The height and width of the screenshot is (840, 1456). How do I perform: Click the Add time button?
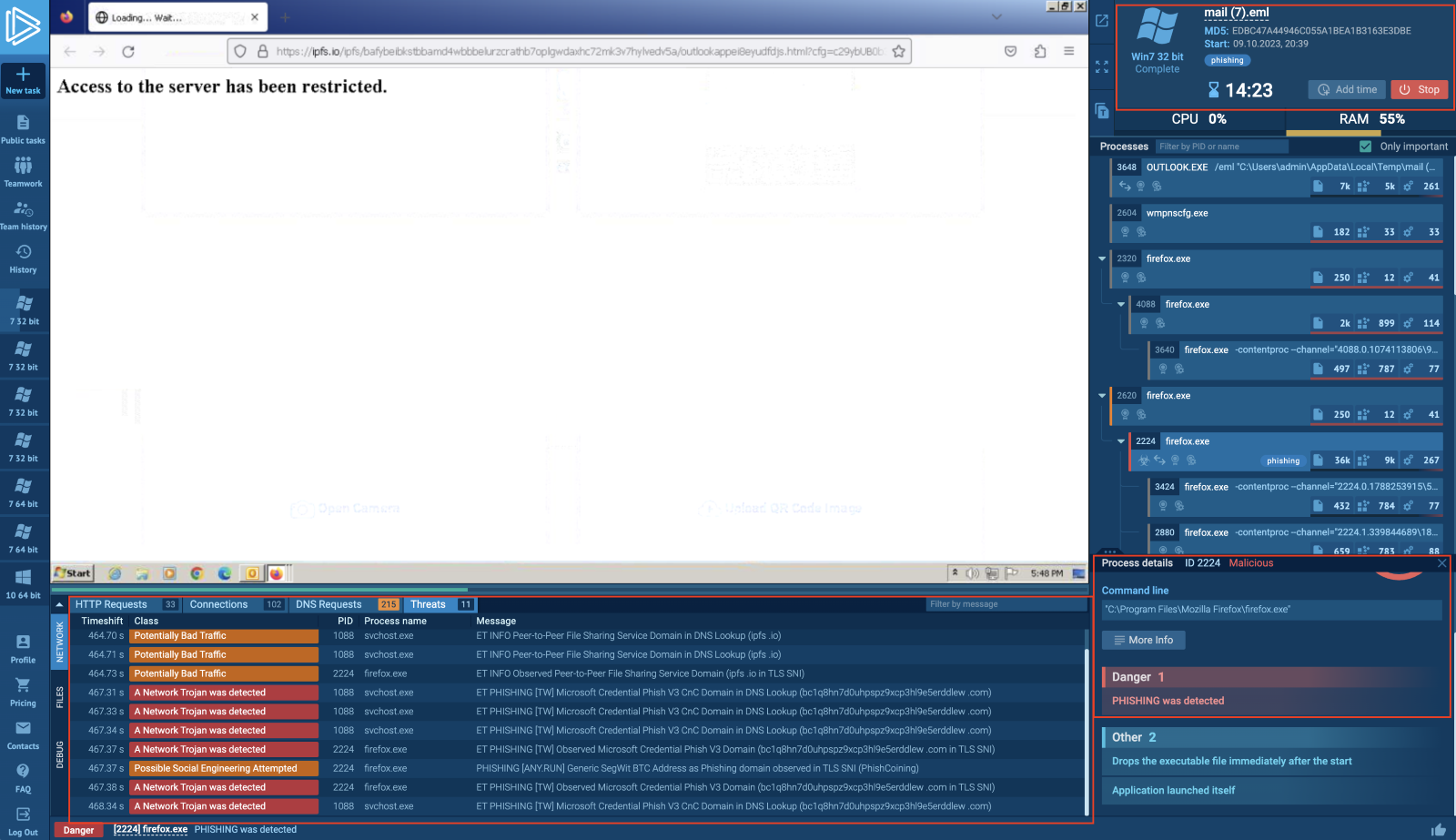pyautogui.click(x=1347, y=89)
